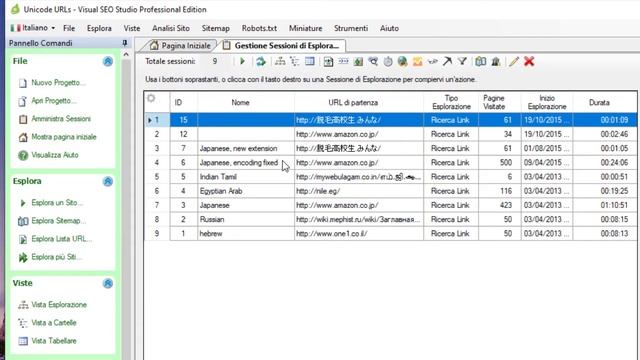640x360 pixels.
Task: Pin the Pannello Comandi panel
Action: 124,43
